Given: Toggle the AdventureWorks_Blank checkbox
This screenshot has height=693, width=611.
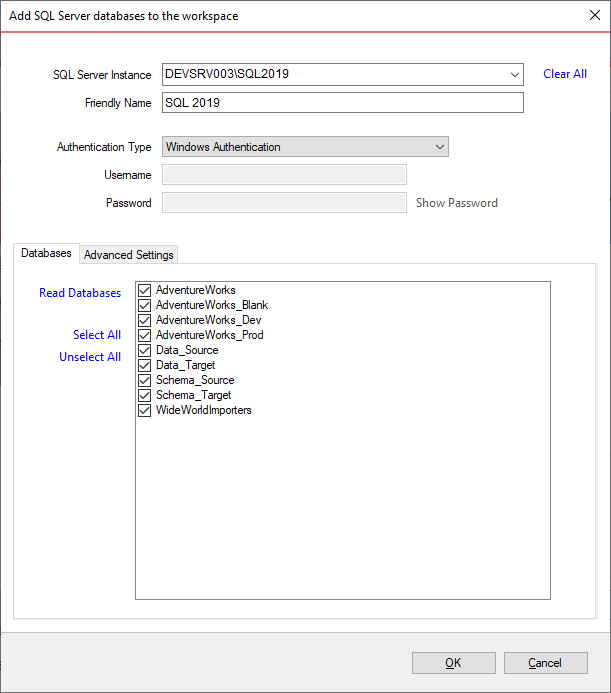Looking at the screenshot, I should pyautogui.click(x=145, y=305).
